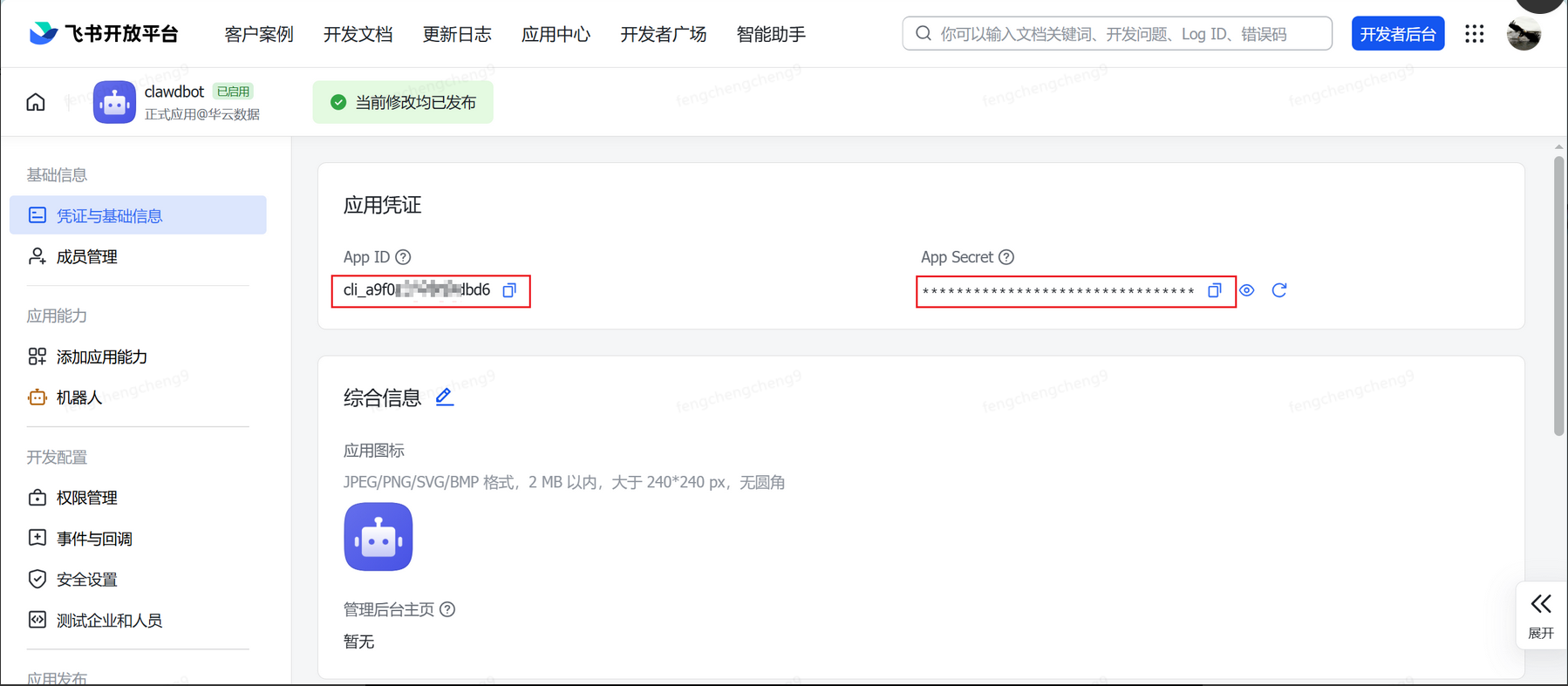
Task: Open the 开发者后台 console button
Action: coord(1398,34)
